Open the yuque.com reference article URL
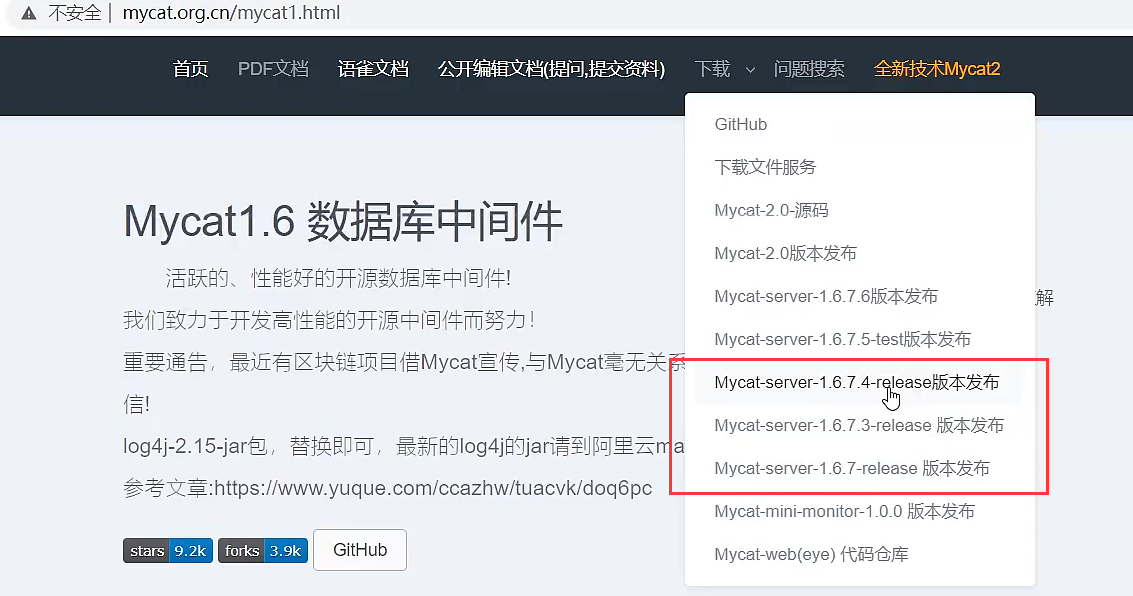Image resolution: width=1133 pixels, height=596 pixels. pos(434,488)
